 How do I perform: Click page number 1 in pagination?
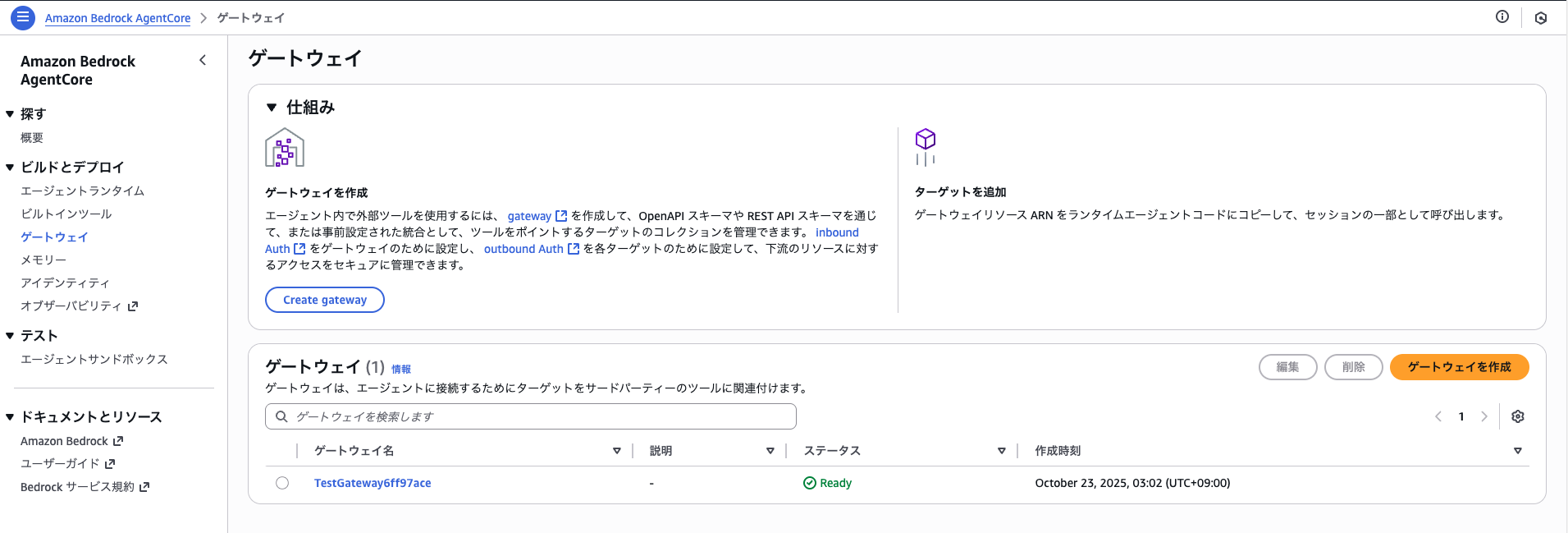(x=1461, y=416)
